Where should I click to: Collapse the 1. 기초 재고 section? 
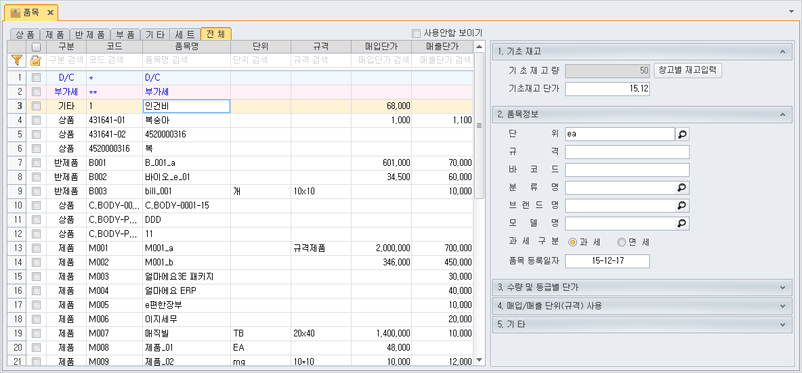pos(782,52)
